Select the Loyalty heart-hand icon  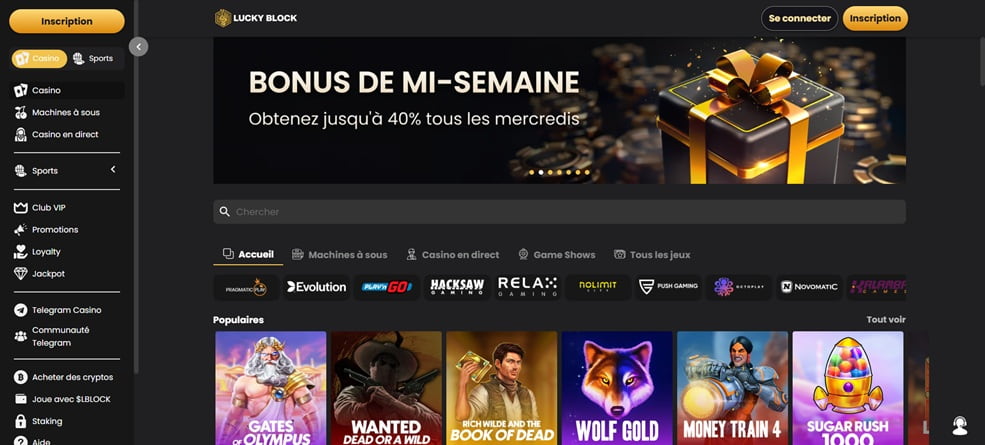pos(21,252)
